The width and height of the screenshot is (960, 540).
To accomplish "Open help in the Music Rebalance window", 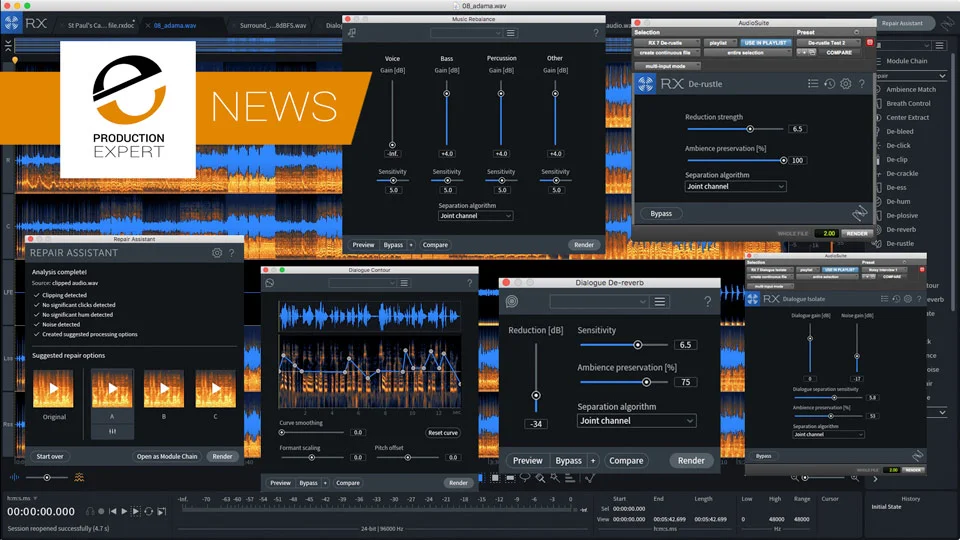I will coord(596,33).
